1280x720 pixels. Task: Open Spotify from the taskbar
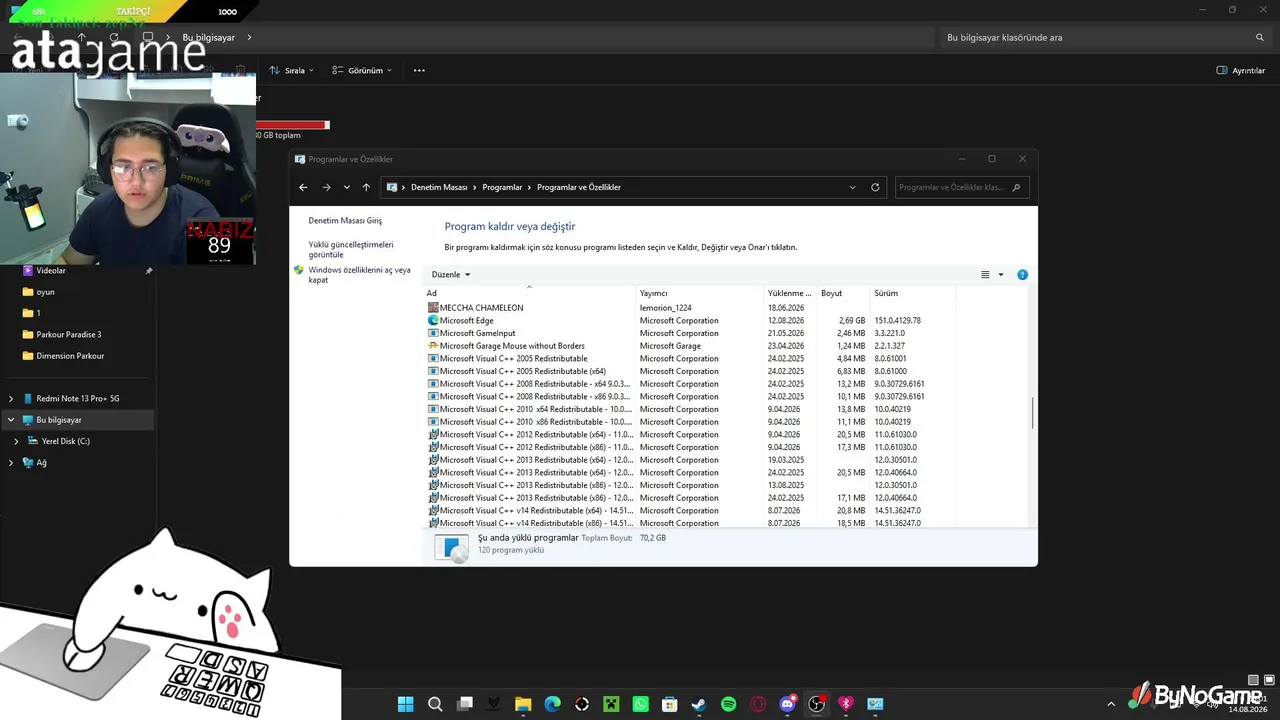tap(728, 704)
